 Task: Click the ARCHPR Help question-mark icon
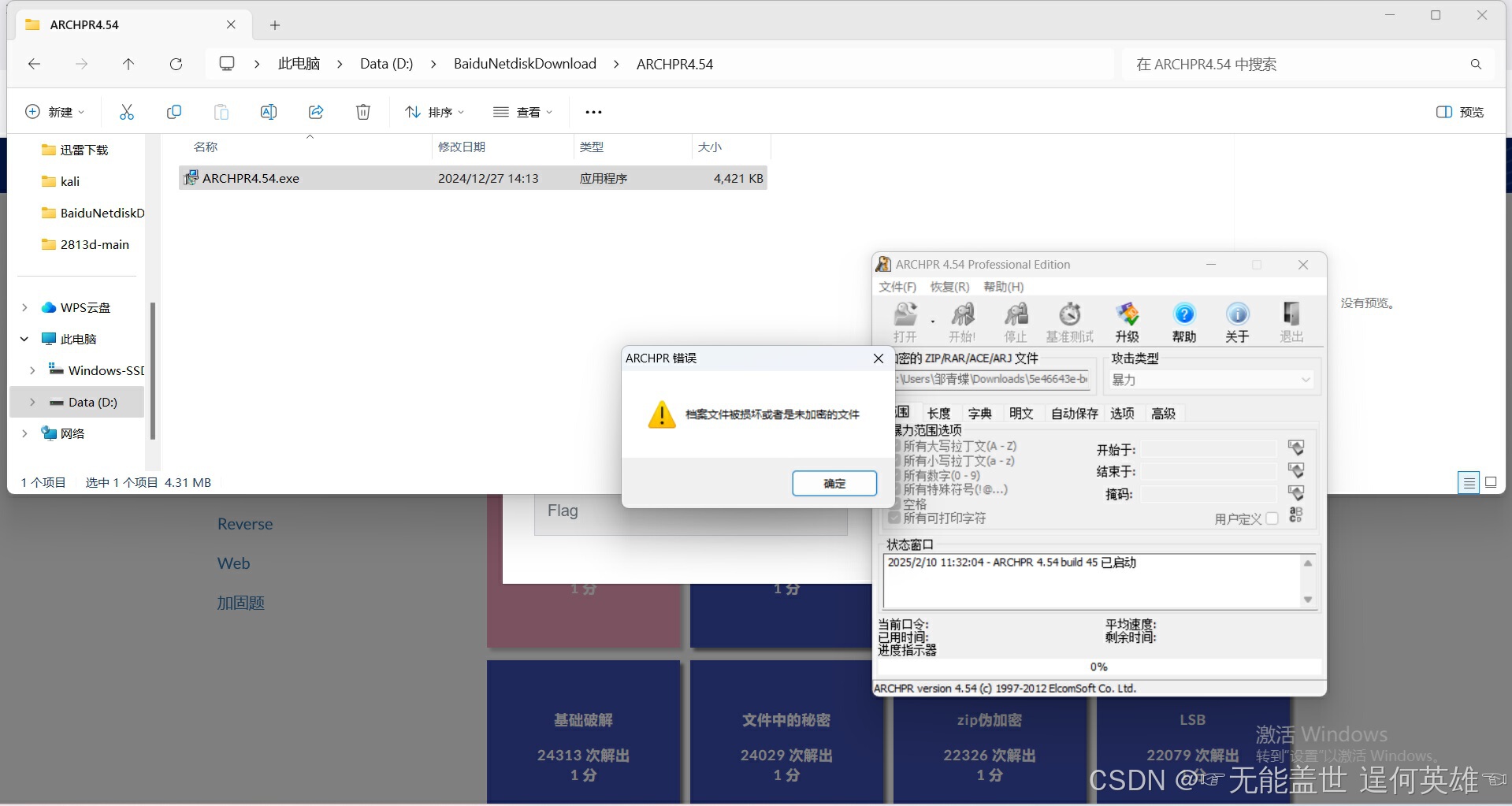[1184, 314]
